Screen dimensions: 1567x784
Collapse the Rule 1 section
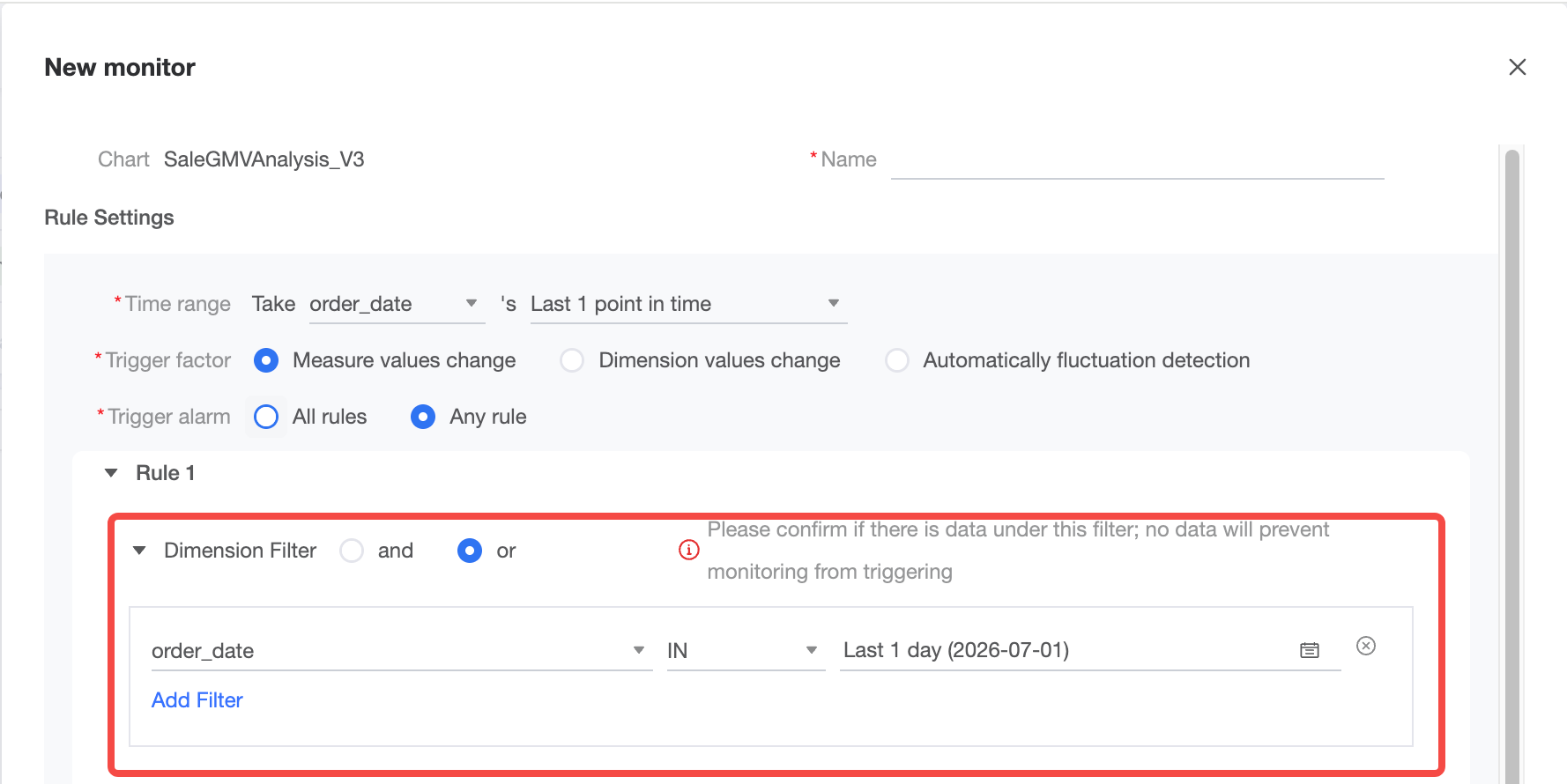(111, 473)
